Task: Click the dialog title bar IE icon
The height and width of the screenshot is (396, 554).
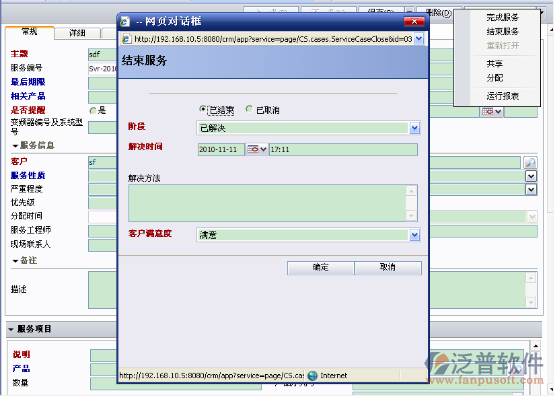Action: coord(125,22)
